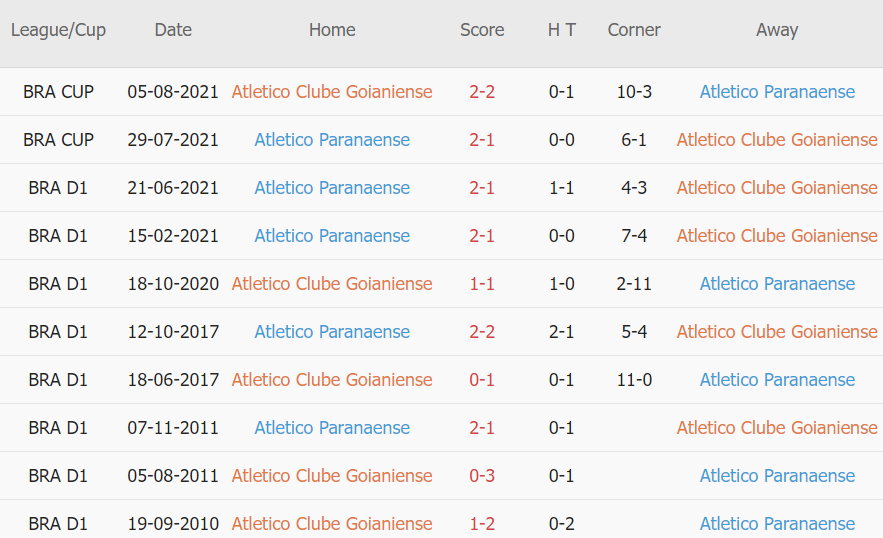Open Atletico Clube Goianiense away link for 15-02-2021

click(777, 235)
